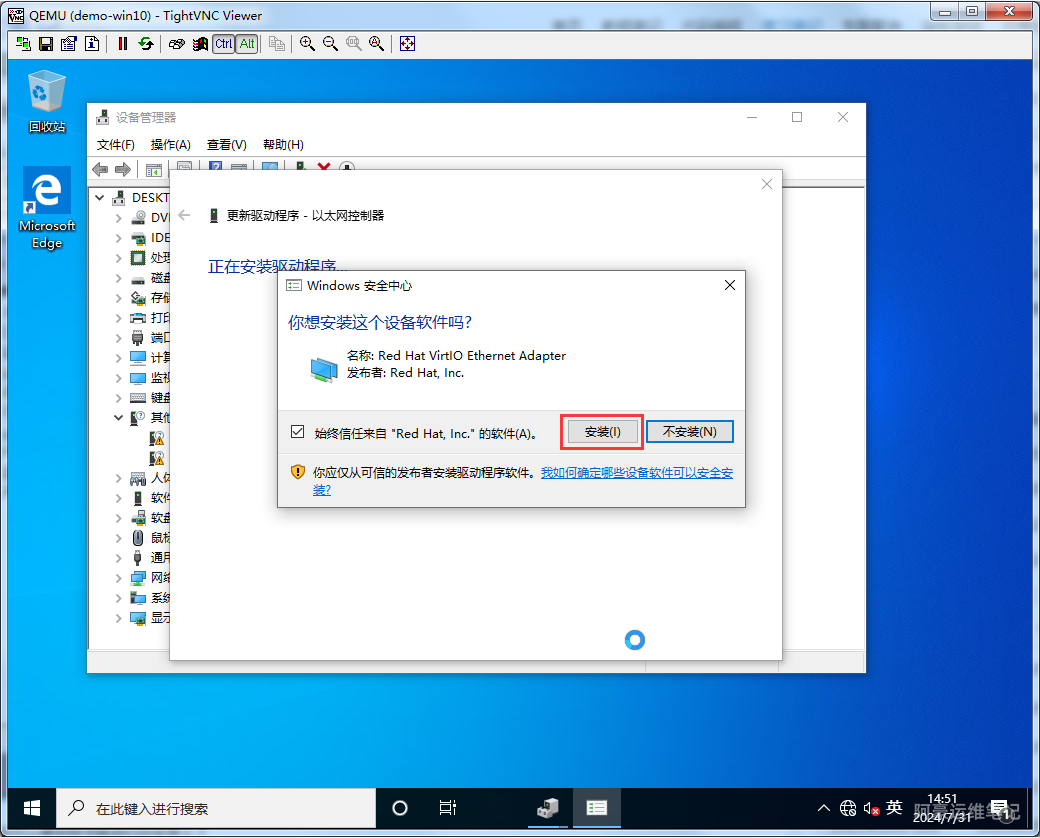Open TightVNC connection options icon
Image resolution: width=1040 pixels, height=838 pixels.
tap(69, 44)
